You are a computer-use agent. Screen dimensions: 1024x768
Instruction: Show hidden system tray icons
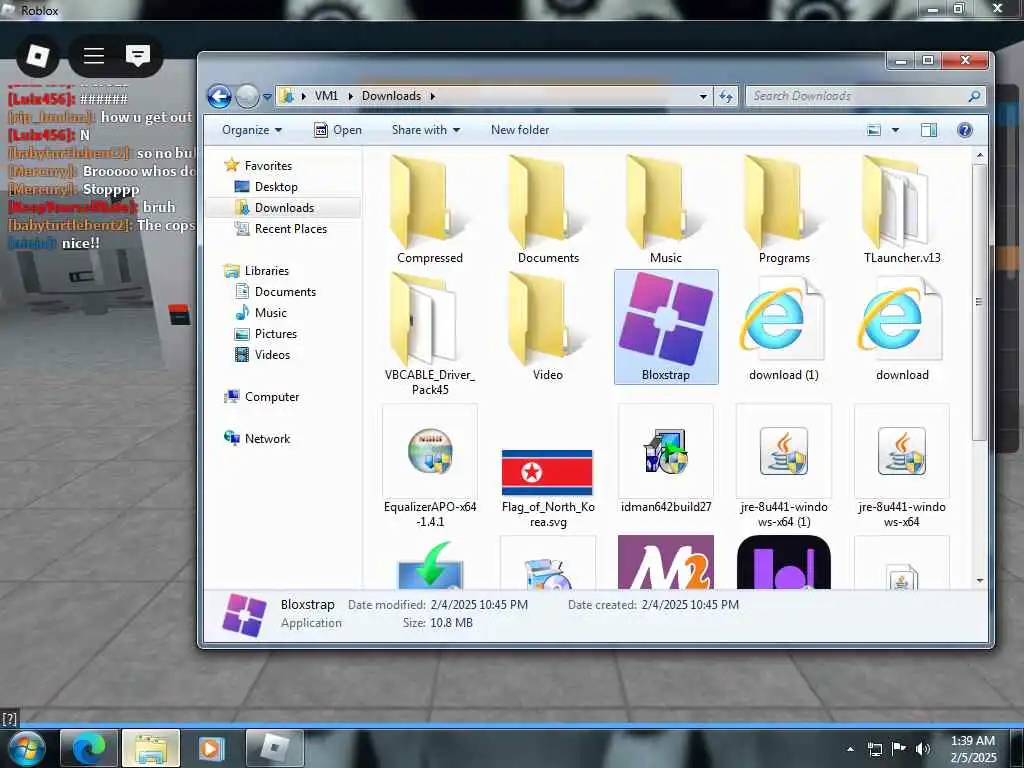pos(850,750)
